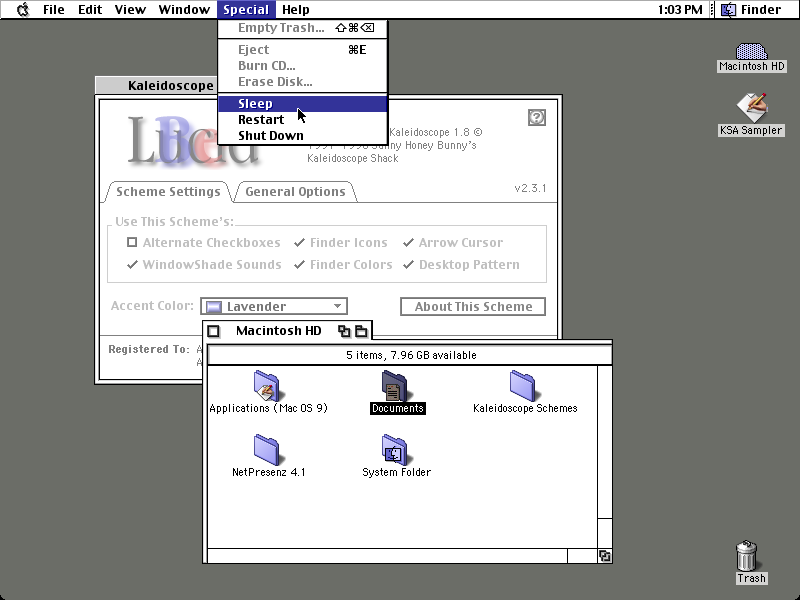Viewport: 800px width, 600px height.
Task: Click the Erase Disk menu item
Action: tap(303, 81)
